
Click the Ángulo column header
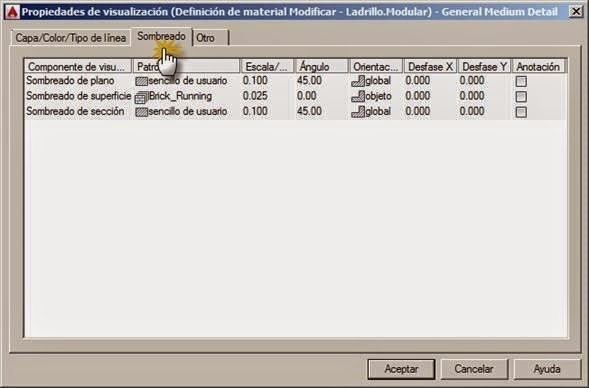click(322, 66)
